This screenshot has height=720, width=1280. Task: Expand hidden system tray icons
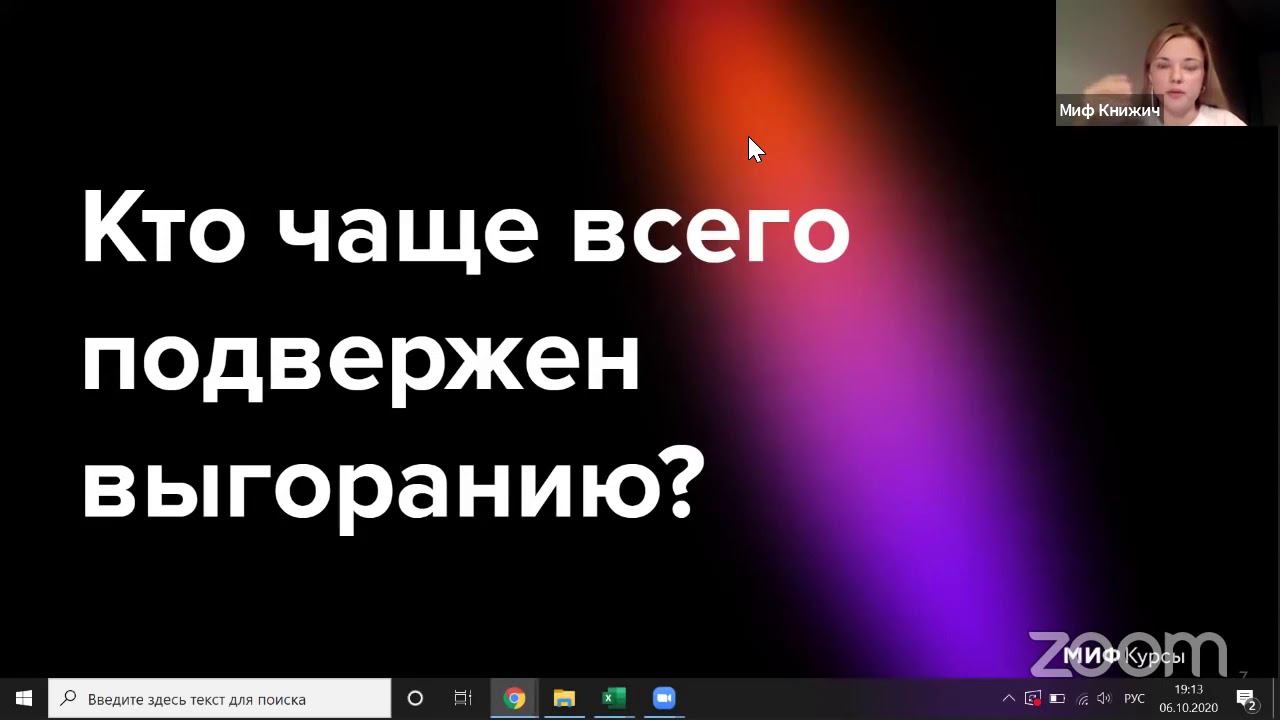(x=1008, y=698)
